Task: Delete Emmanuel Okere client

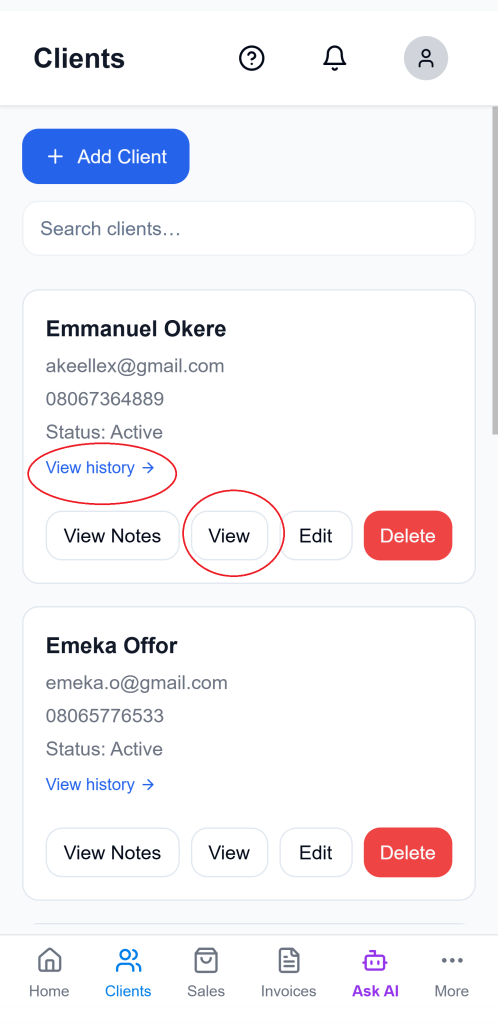Action: [408, 536]
